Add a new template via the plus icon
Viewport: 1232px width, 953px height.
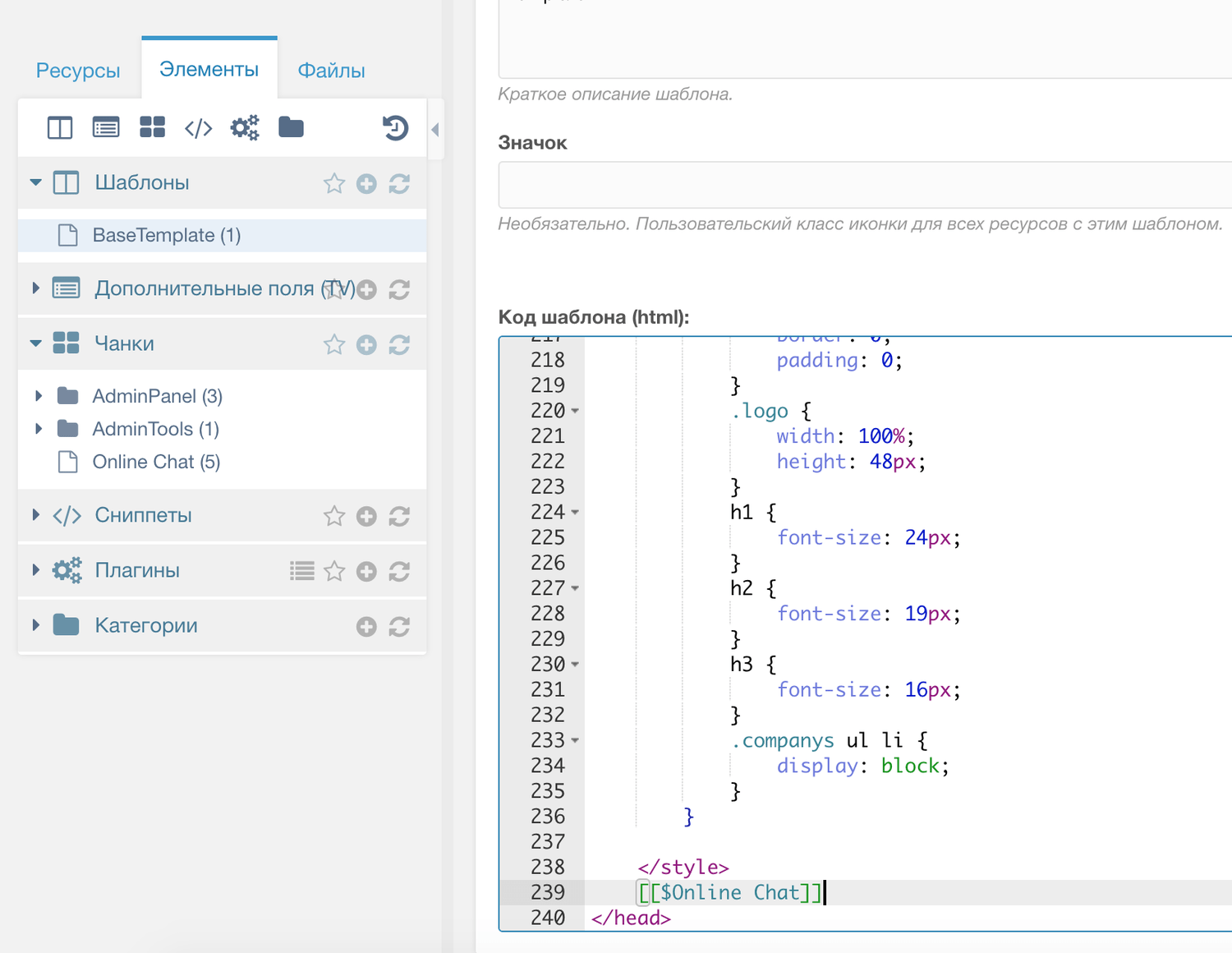(366, 184)
